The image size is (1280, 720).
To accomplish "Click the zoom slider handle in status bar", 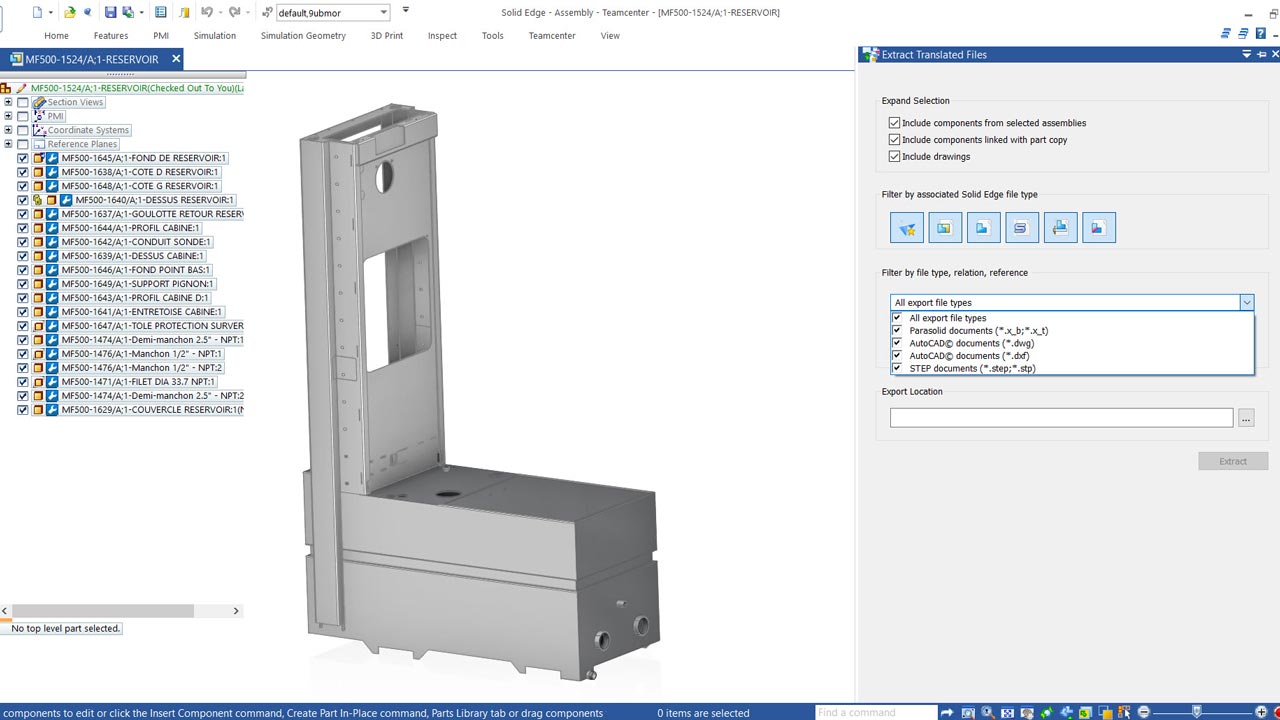I will [x=1197, y=712].
